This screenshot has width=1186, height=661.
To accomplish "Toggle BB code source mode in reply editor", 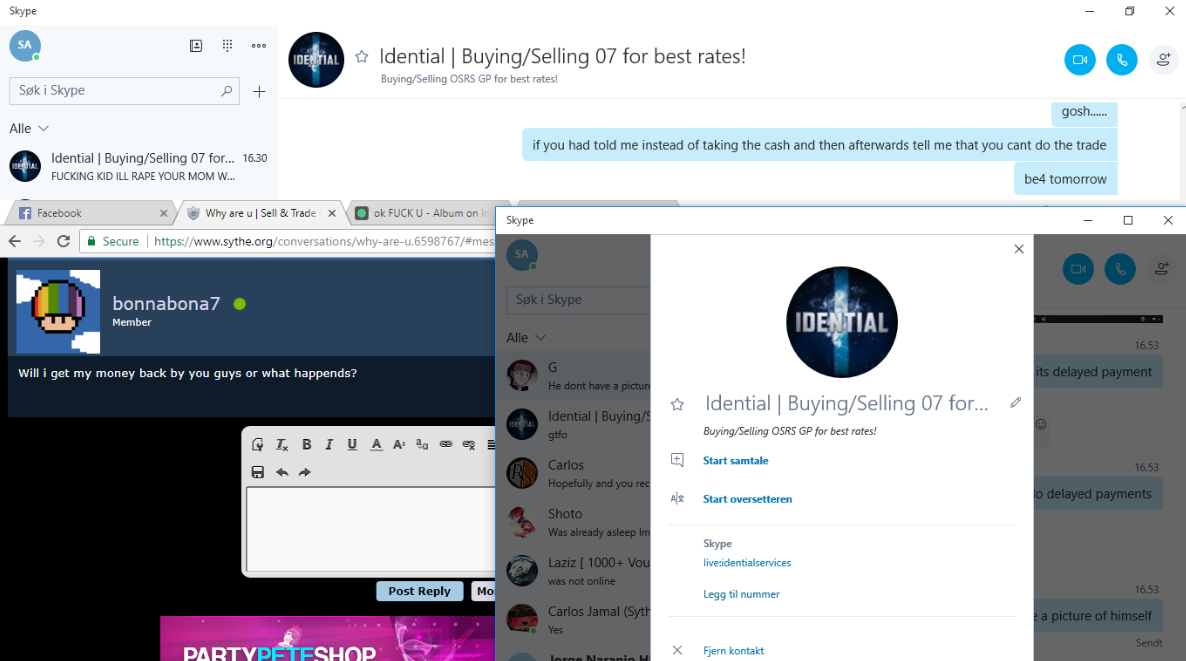I will tap(258, 445).
